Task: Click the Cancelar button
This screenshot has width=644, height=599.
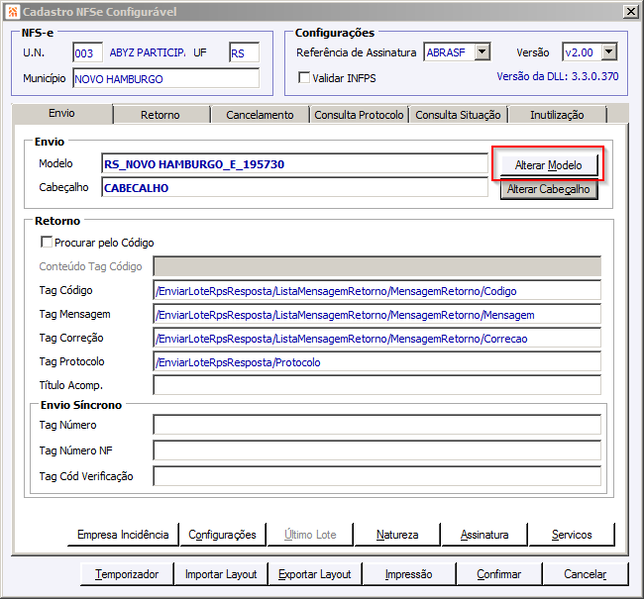Action: coord(585,574)
